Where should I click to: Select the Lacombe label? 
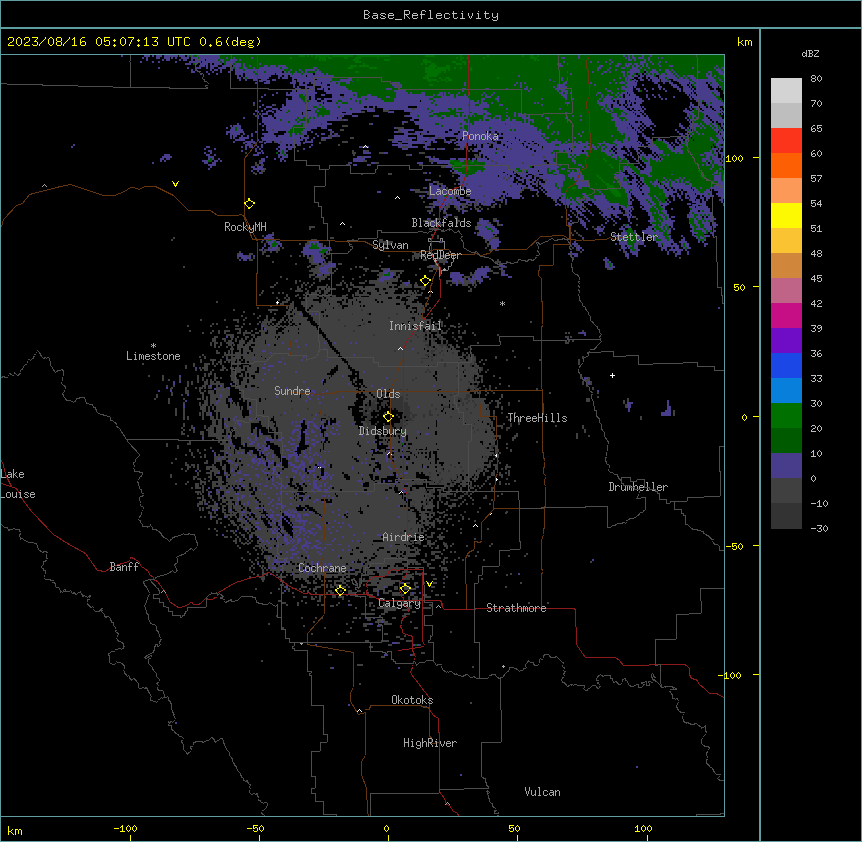tap(450, 191)
